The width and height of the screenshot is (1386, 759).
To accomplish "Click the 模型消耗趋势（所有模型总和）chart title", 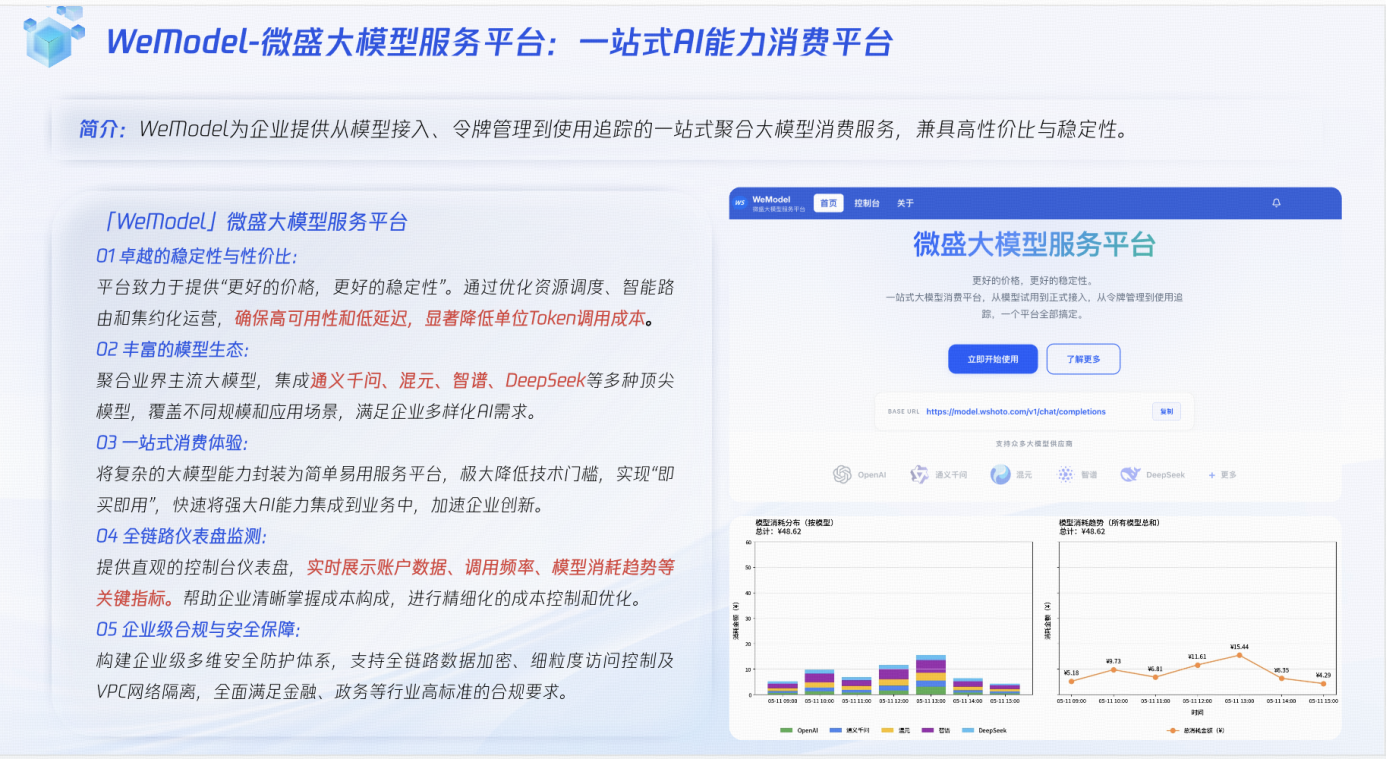I will coord(1110,523).
